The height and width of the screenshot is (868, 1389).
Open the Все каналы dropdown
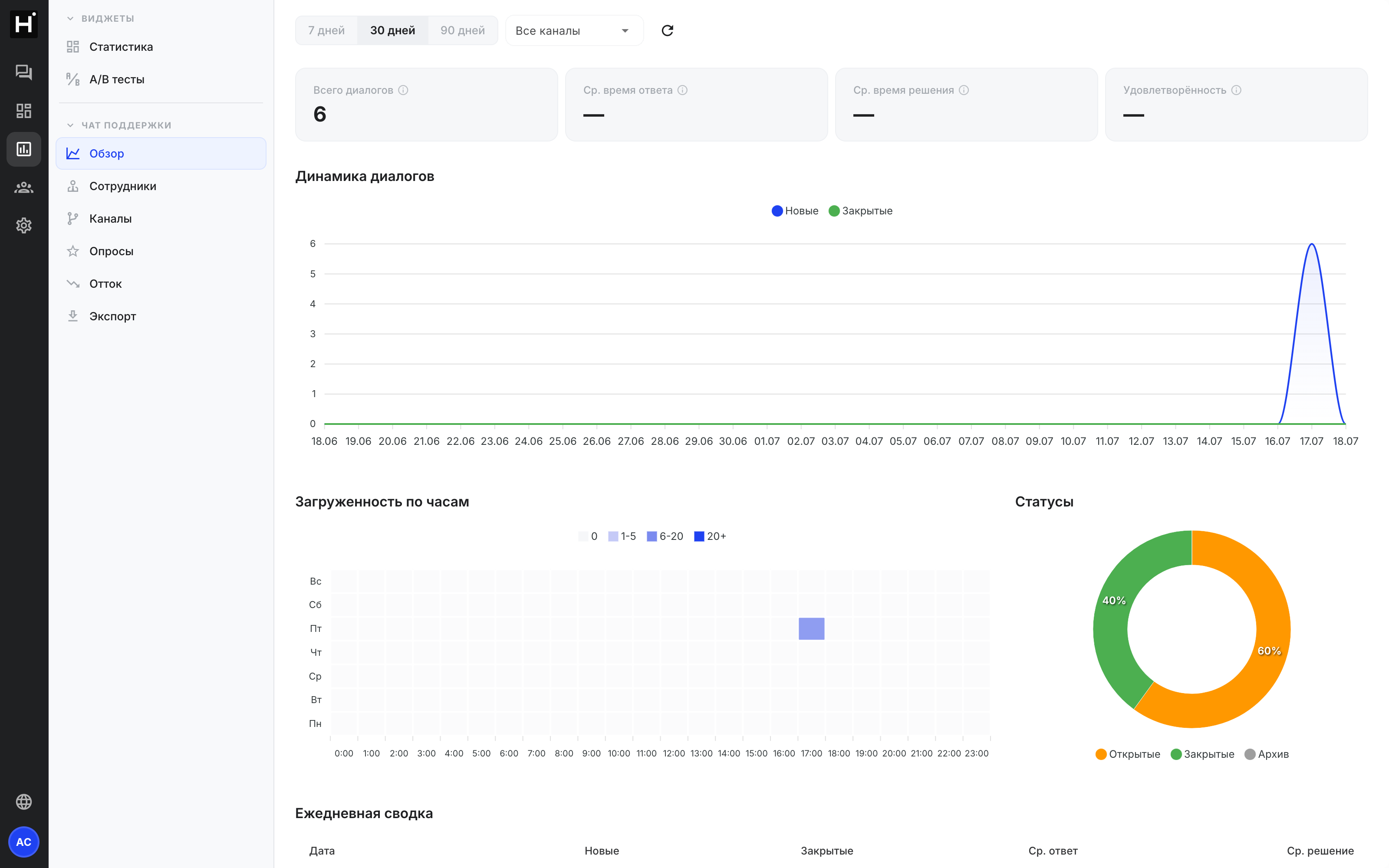574,30
